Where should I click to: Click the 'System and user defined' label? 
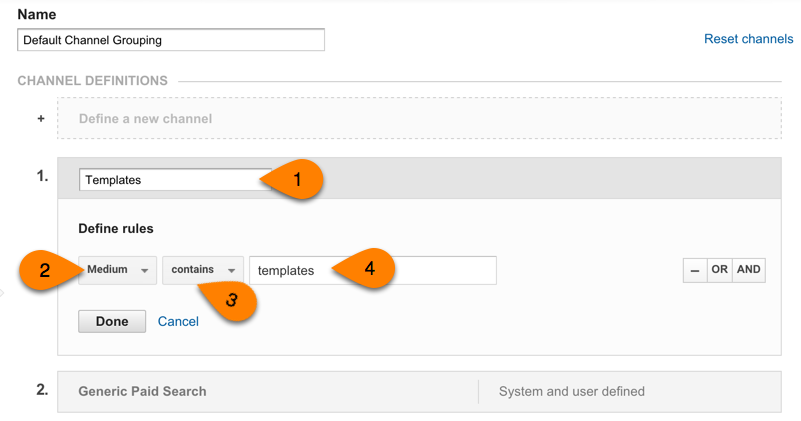pyautogui.click(x=571, y=391)
